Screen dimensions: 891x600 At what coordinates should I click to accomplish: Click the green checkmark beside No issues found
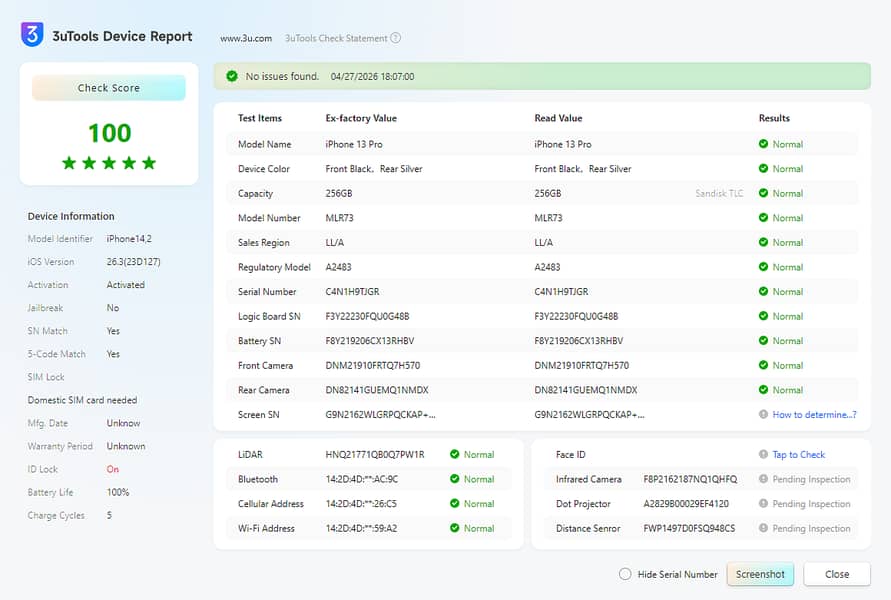tap(232, 76)
